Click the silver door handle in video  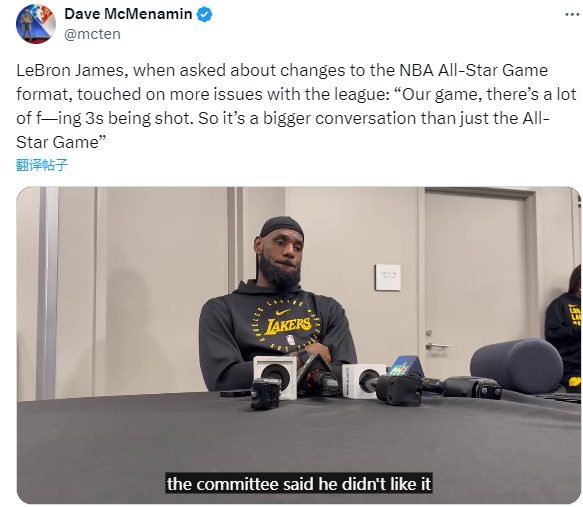coord(436,345)
